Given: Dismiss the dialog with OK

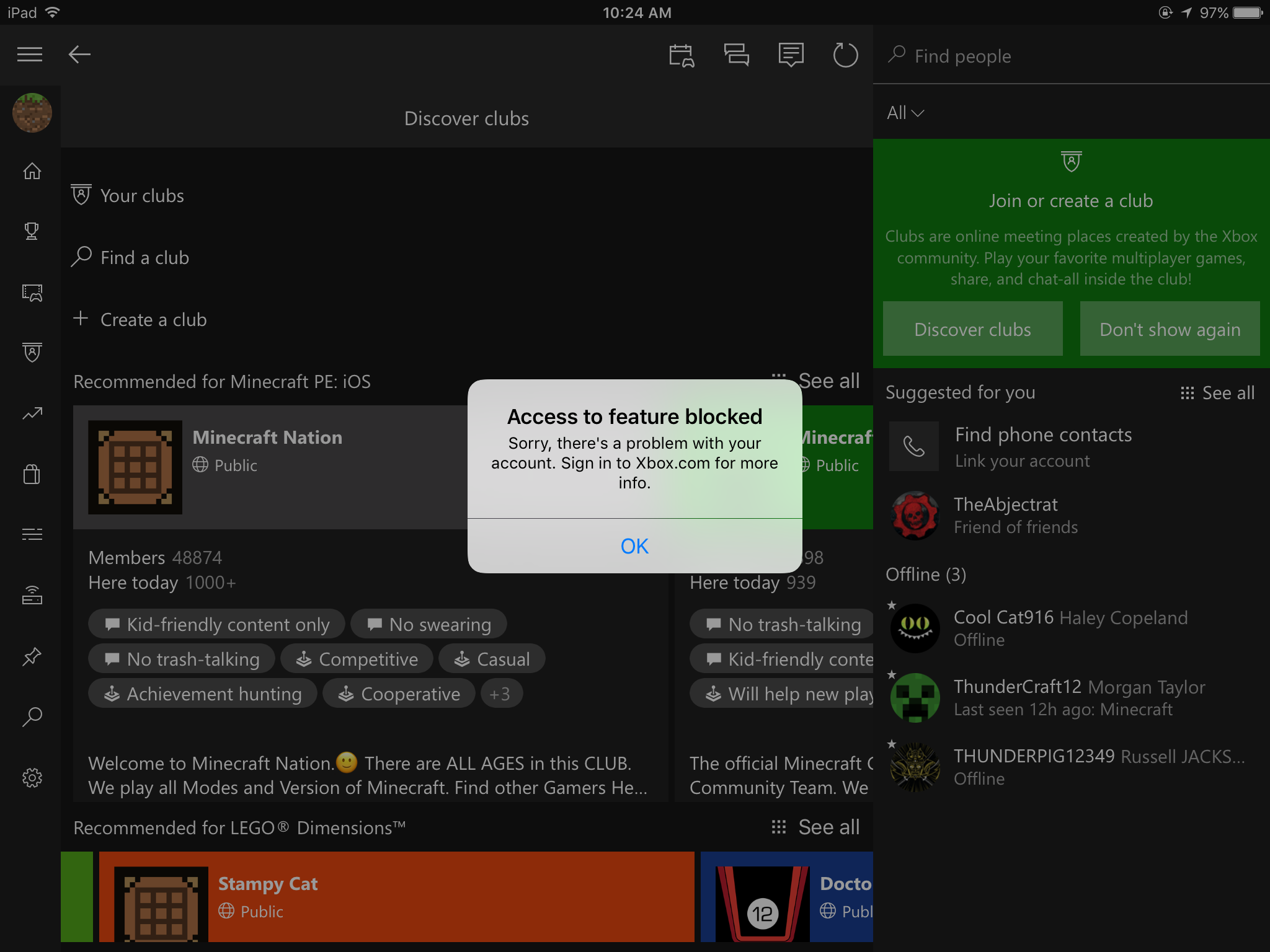Looking at the screenshot, I should click(x=634, y=546).
